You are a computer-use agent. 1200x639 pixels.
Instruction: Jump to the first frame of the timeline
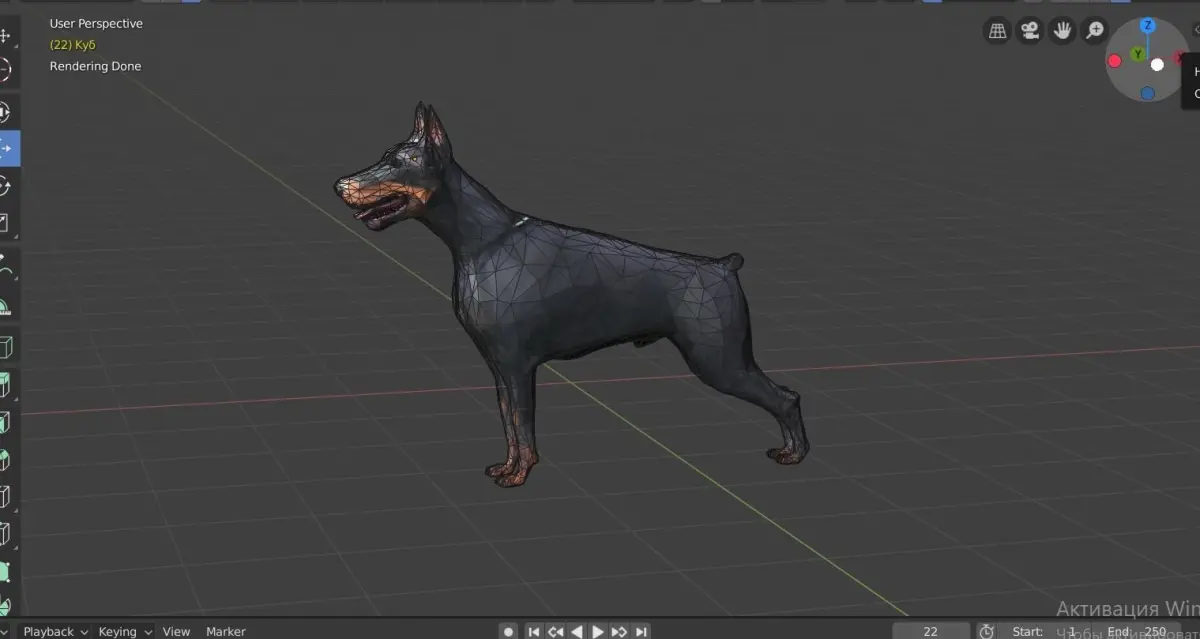click(x=534, y=631)
